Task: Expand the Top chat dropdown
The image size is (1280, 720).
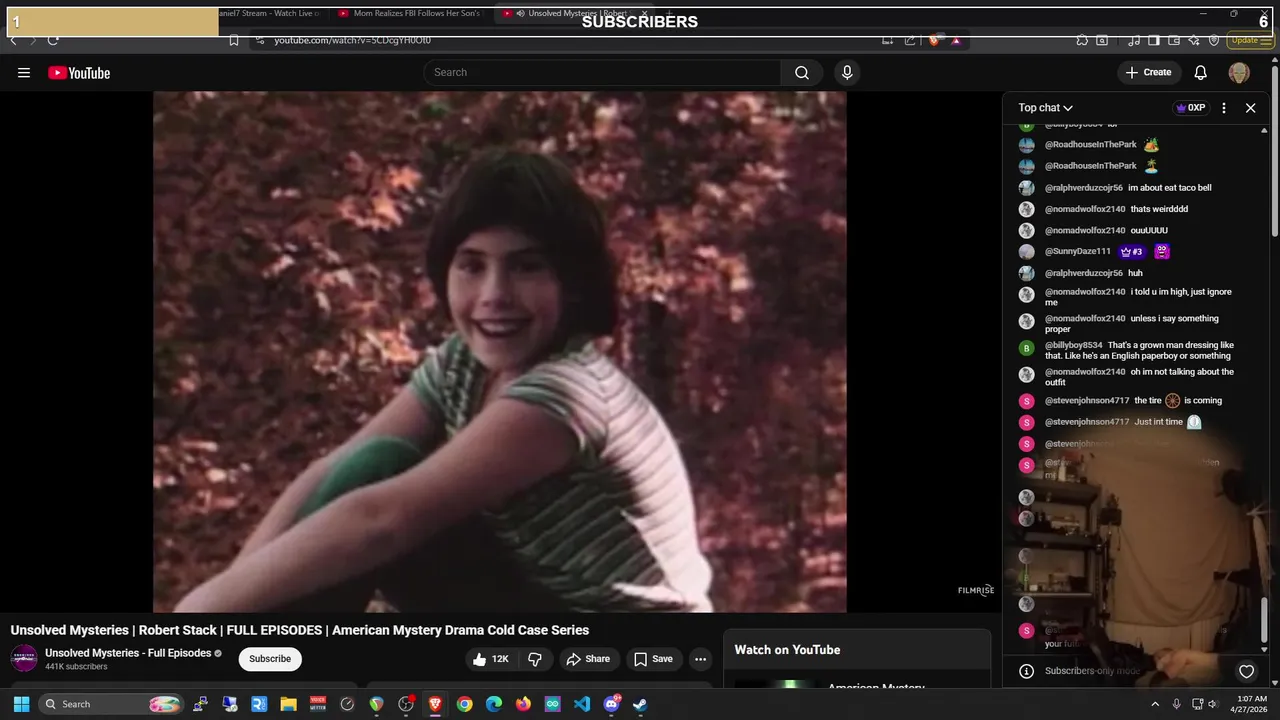Action: pos(1045,108)
